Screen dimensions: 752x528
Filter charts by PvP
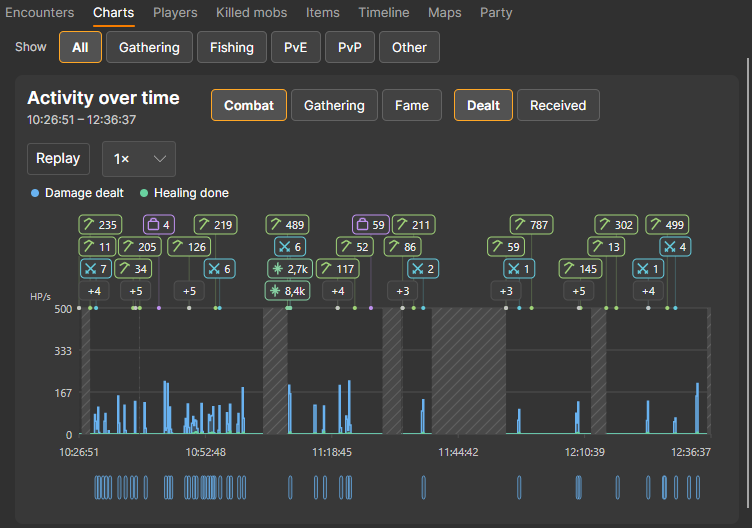click(x=350, y=47)
